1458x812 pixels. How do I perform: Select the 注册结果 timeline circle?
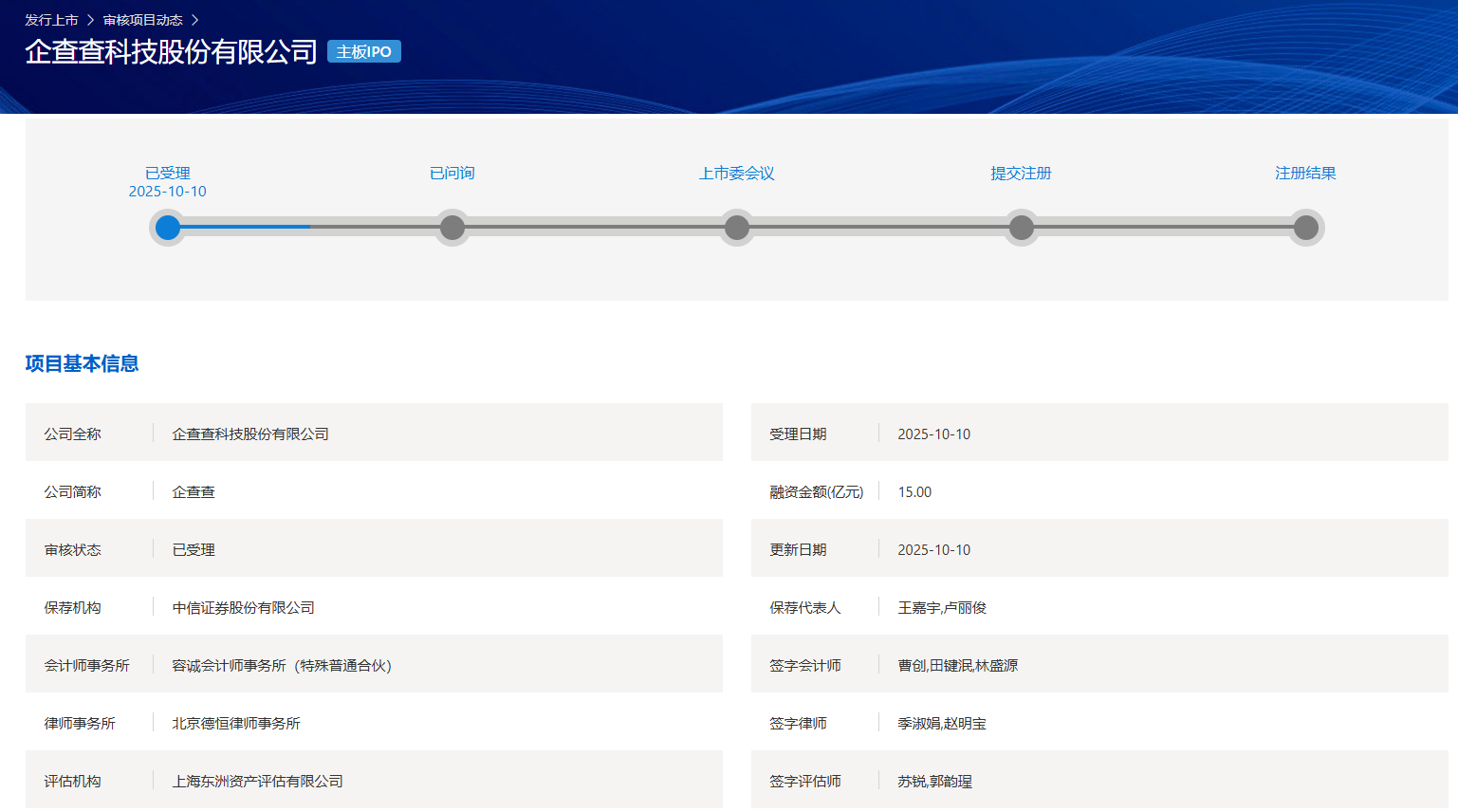coord(1306,228)
